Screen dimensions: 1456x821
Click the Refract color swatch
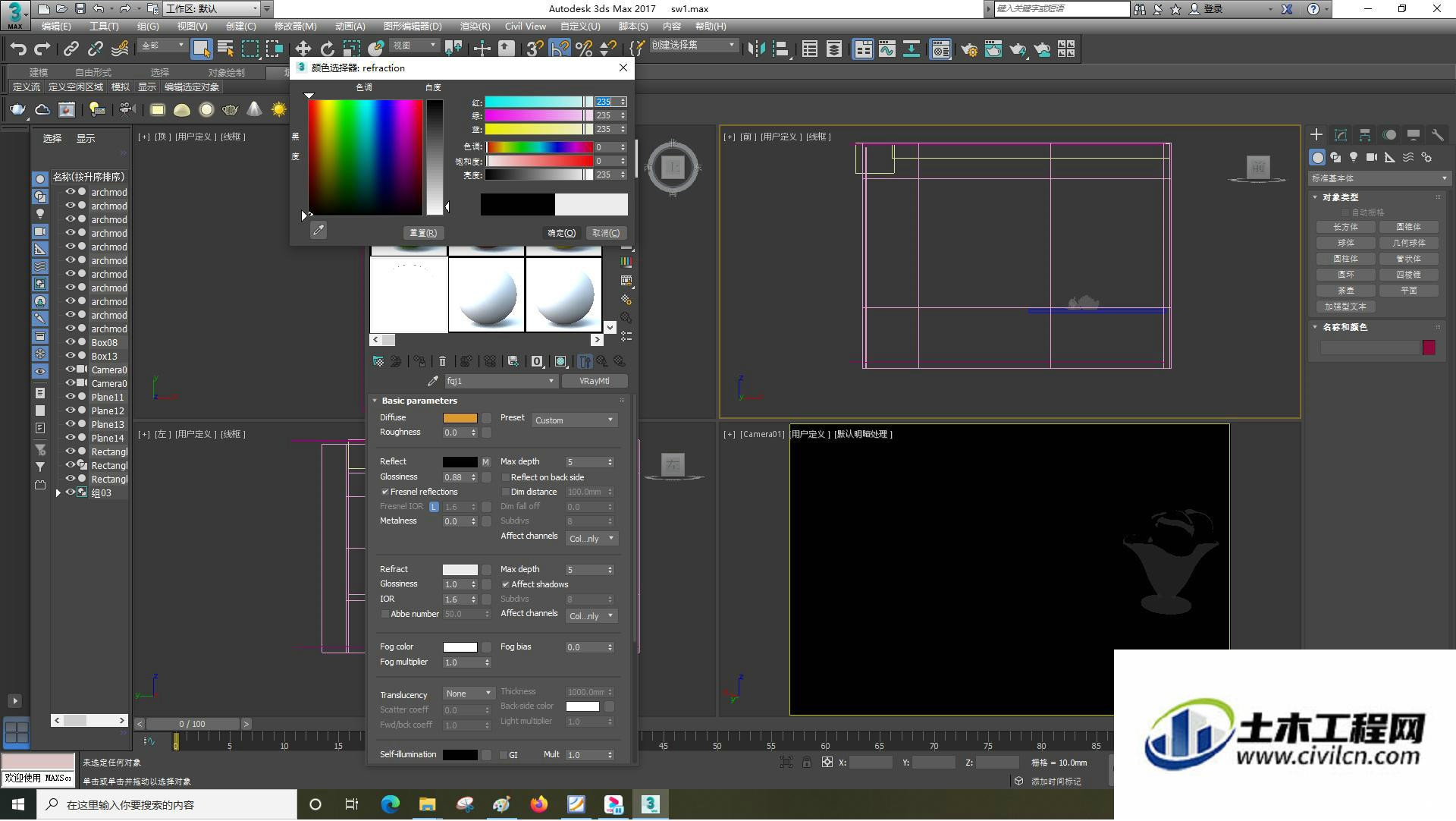(x=460, y=570)
